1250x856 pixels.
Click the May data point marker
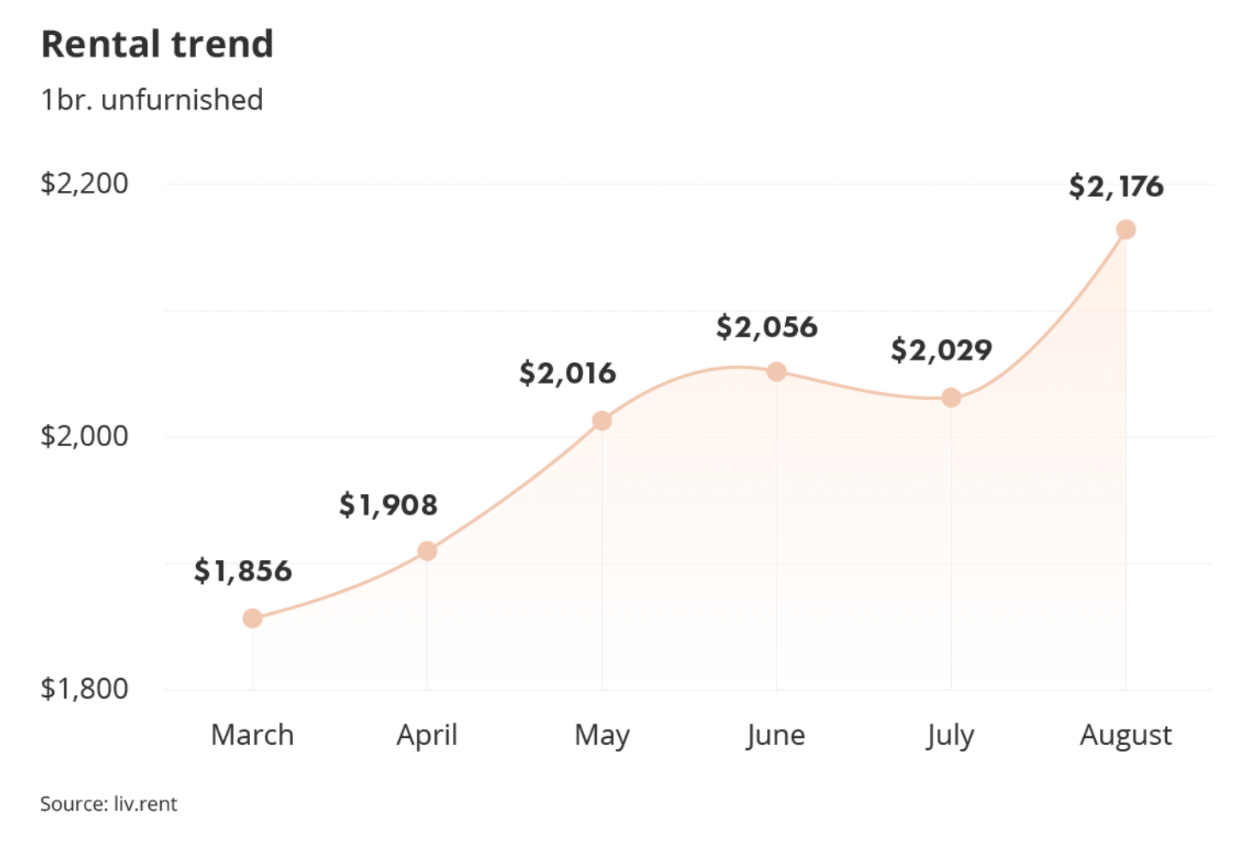click(x=601, y=421)
